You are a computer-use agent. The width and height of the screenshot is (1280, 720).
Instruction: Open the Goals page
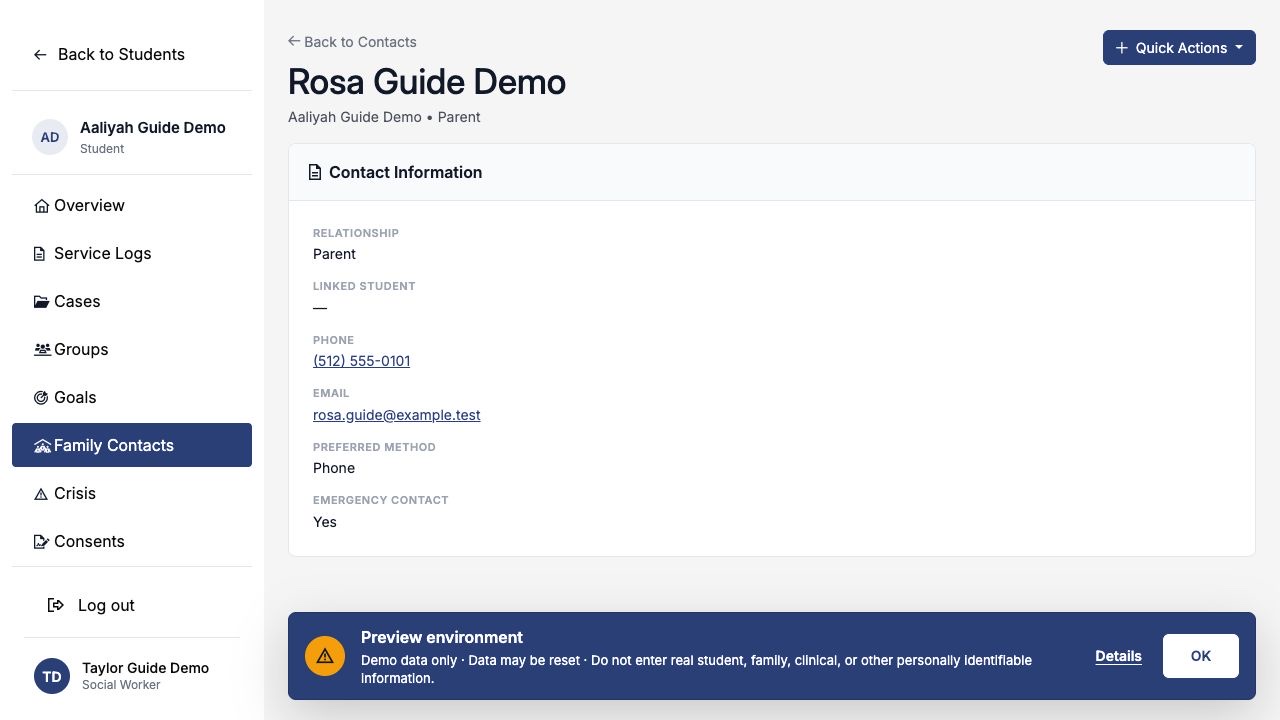tap(132, 397)
